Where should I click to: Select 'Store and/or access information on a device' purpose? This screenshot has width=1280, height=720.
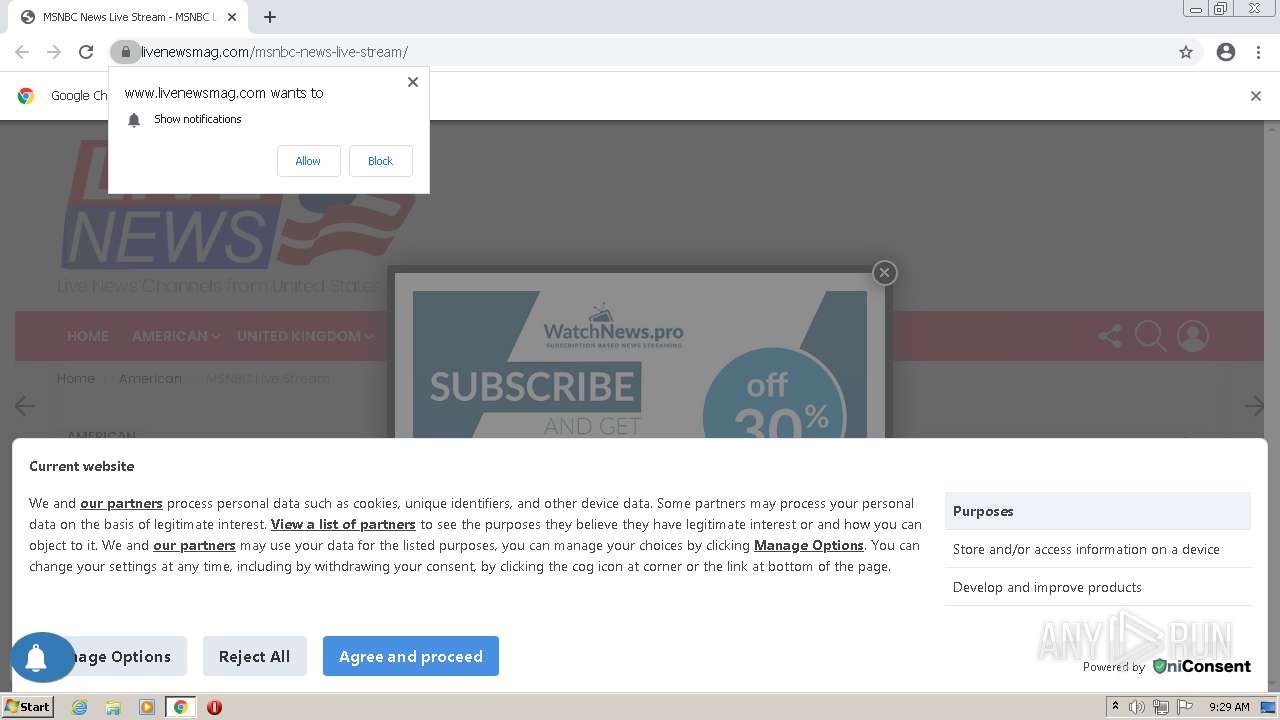(x=1097, y=549)
